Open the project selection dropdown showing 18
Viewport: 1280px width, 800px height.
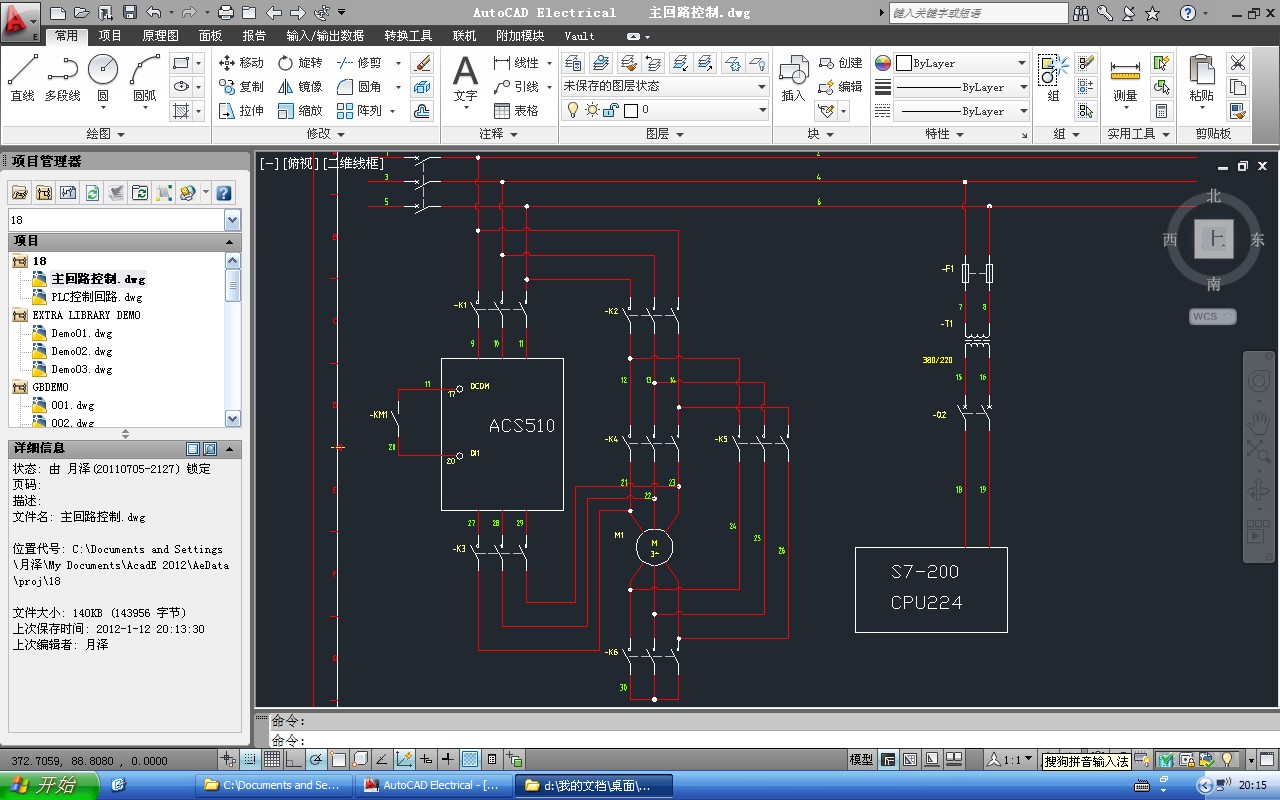(232, 220)
